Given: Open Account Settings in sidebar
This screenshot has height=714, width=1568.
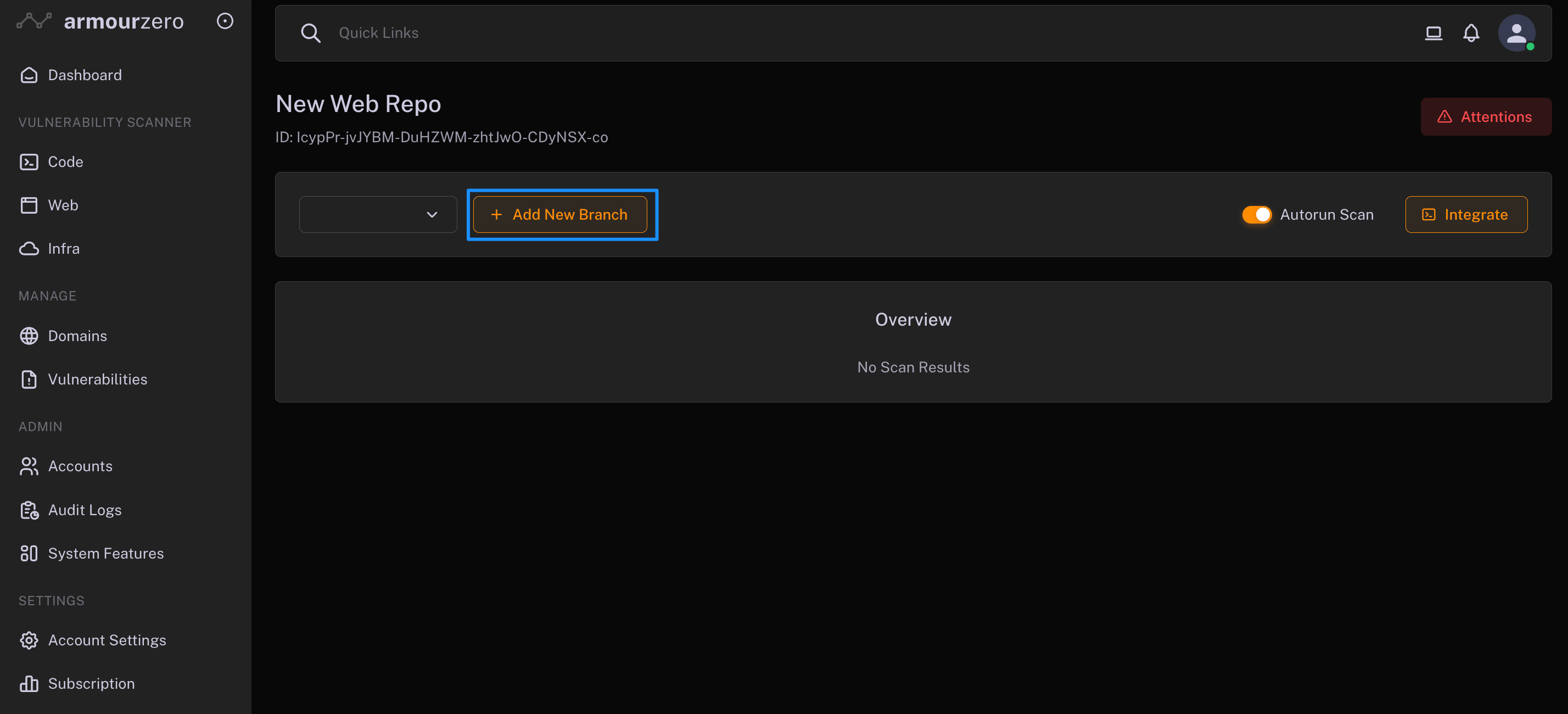Looking at the screenshot, I should click(x=107, y=640).
